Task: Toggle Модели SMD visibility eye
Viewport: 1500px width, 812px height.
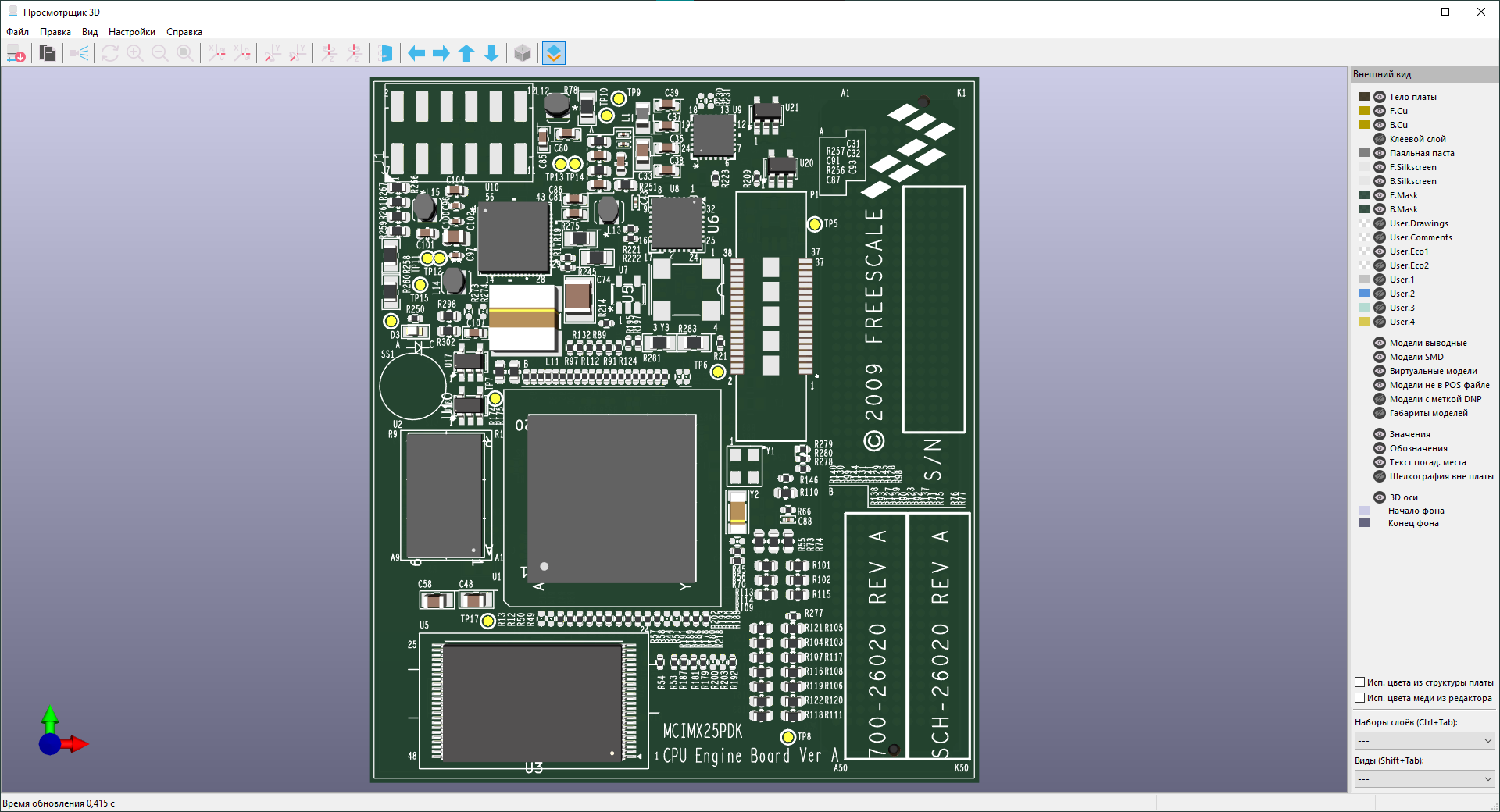Action: [1380, 357]
